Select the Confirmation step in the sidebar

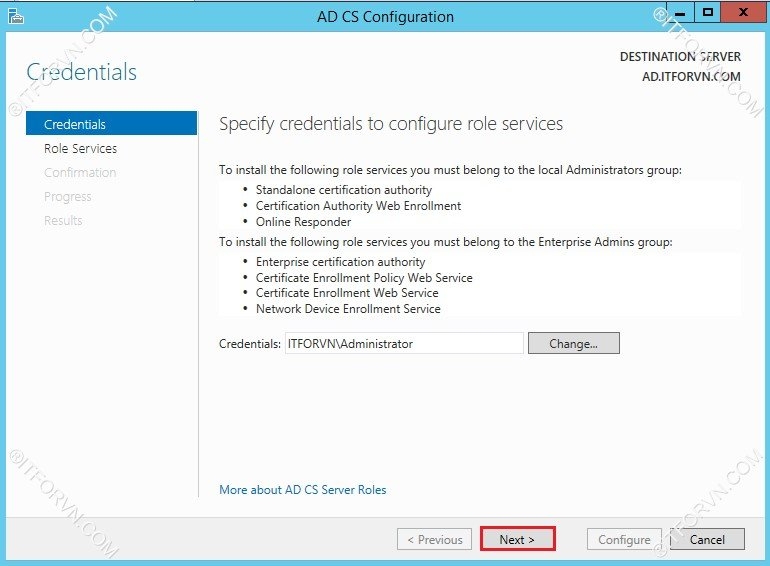coord(80,172)
